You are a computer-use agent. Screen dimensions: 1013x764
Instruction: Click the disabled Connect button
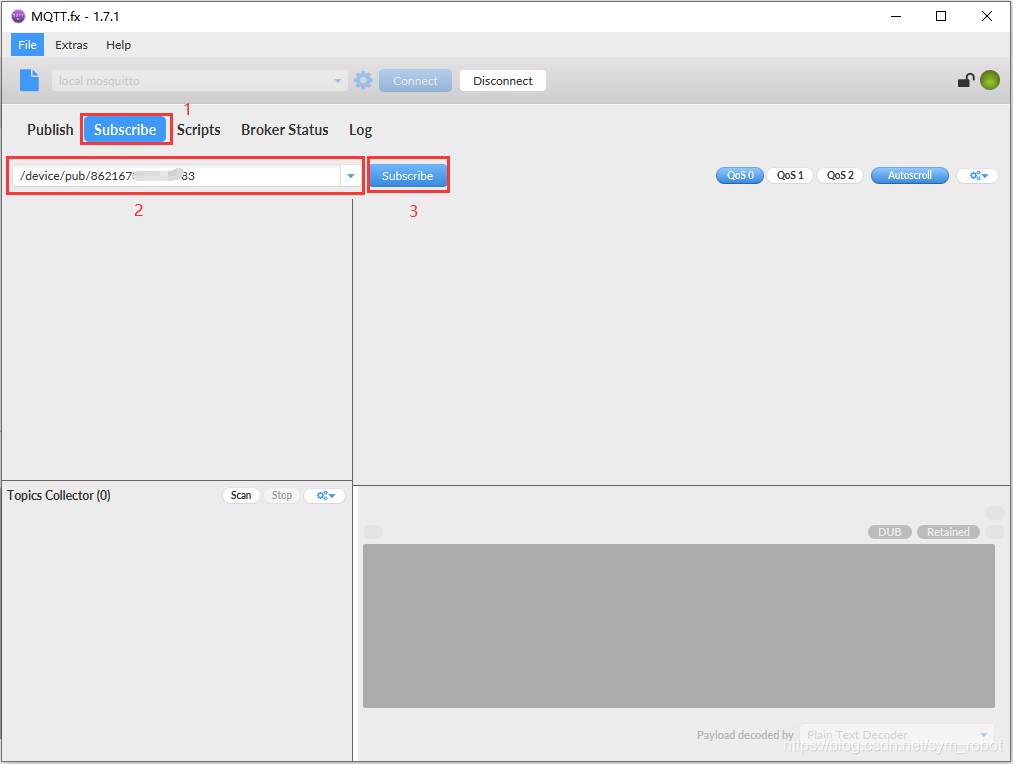pyautogui.click(x=415, y=81)
